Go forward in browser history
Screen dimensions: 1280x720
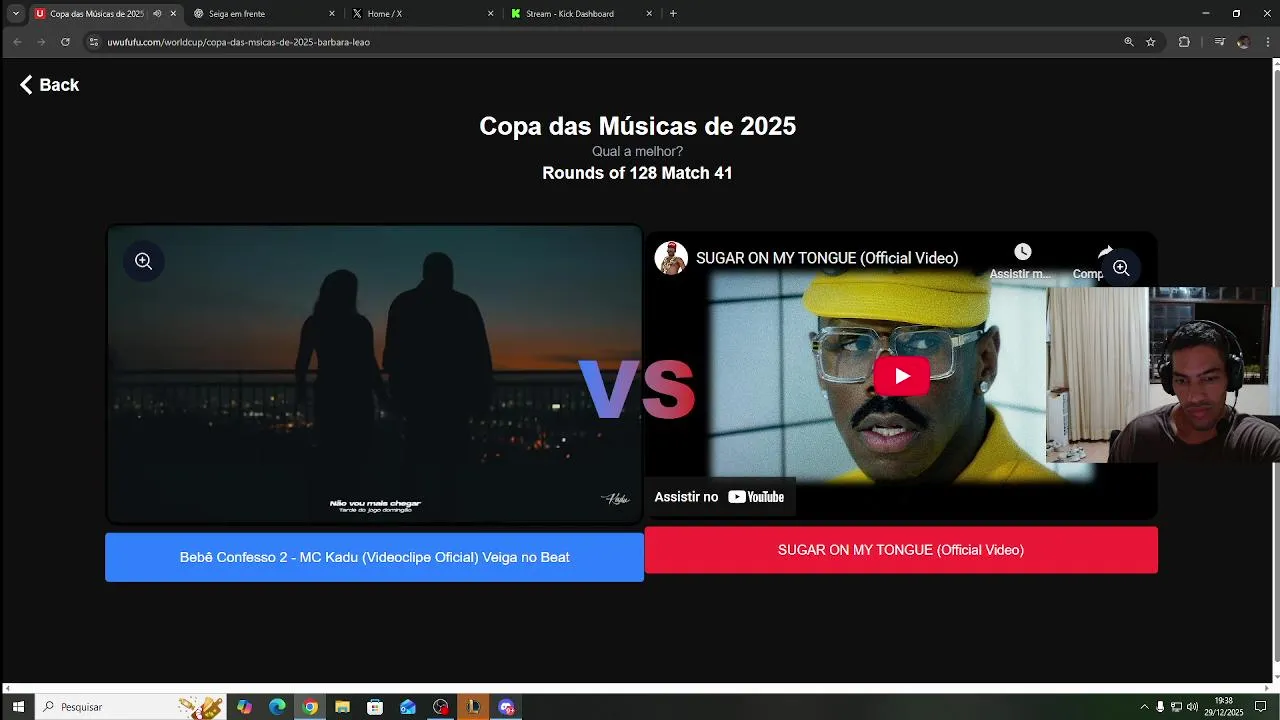[41, 42]
